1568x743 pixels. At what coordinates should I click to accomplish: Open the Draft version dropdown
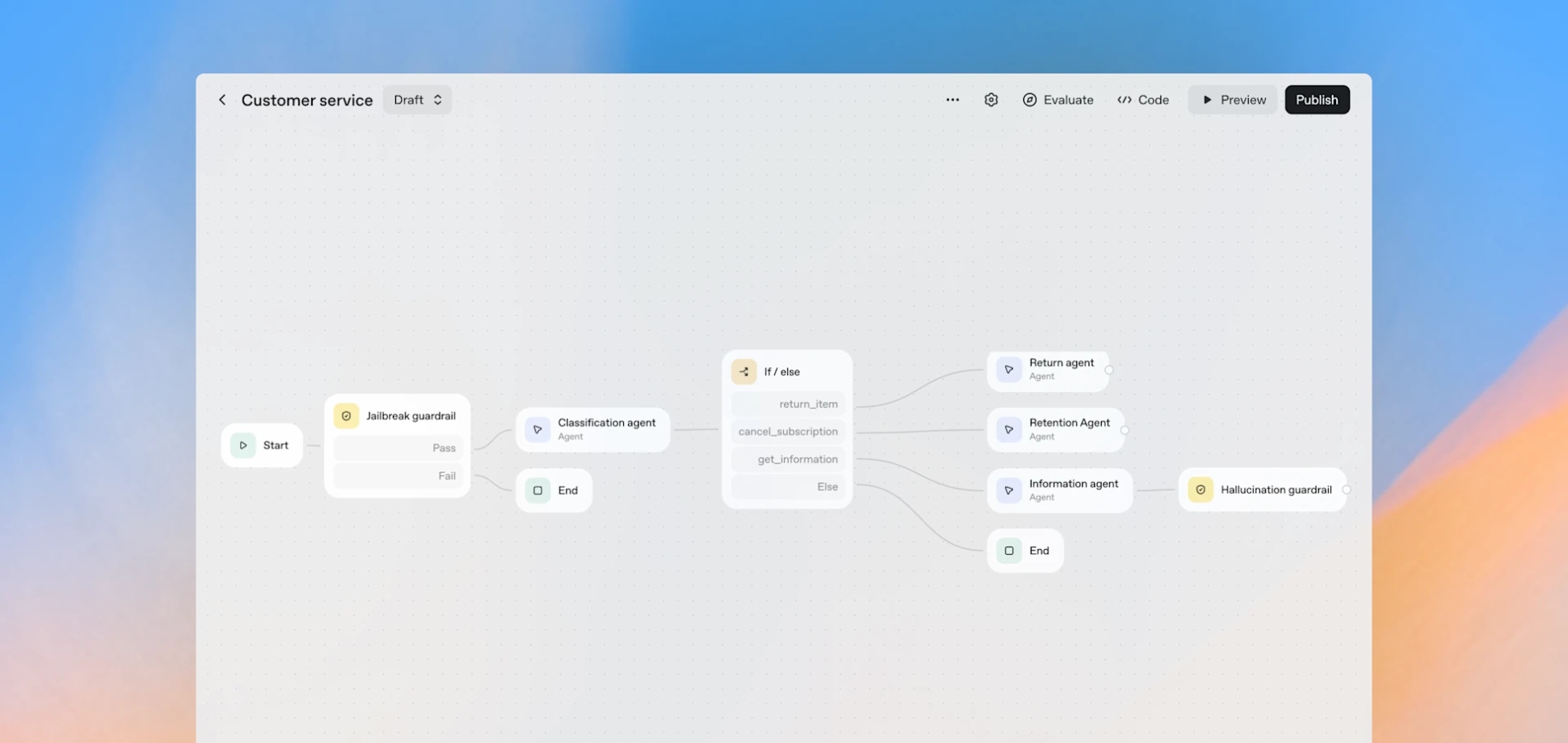click(418, 99)
